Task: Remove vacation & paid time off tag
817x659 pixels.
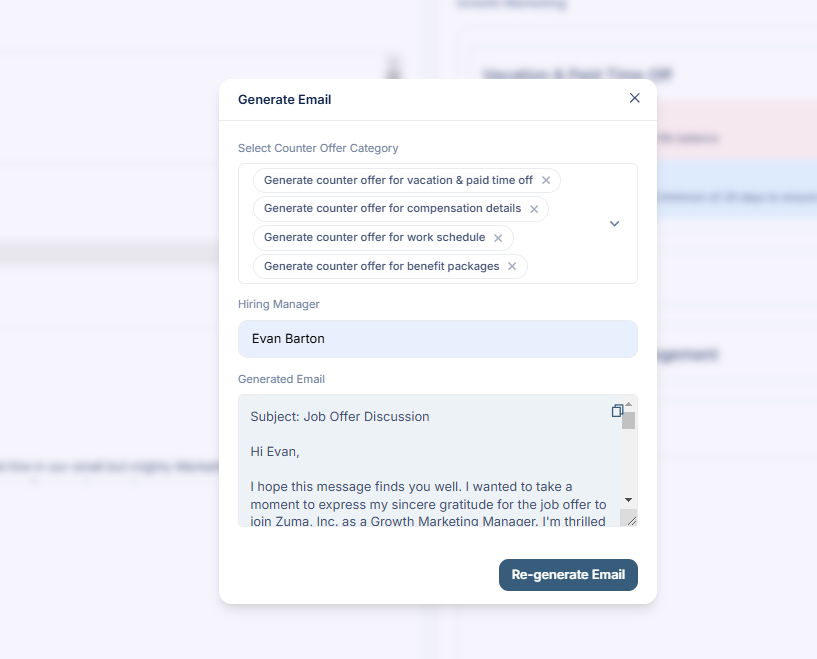Action: point(546,180)
